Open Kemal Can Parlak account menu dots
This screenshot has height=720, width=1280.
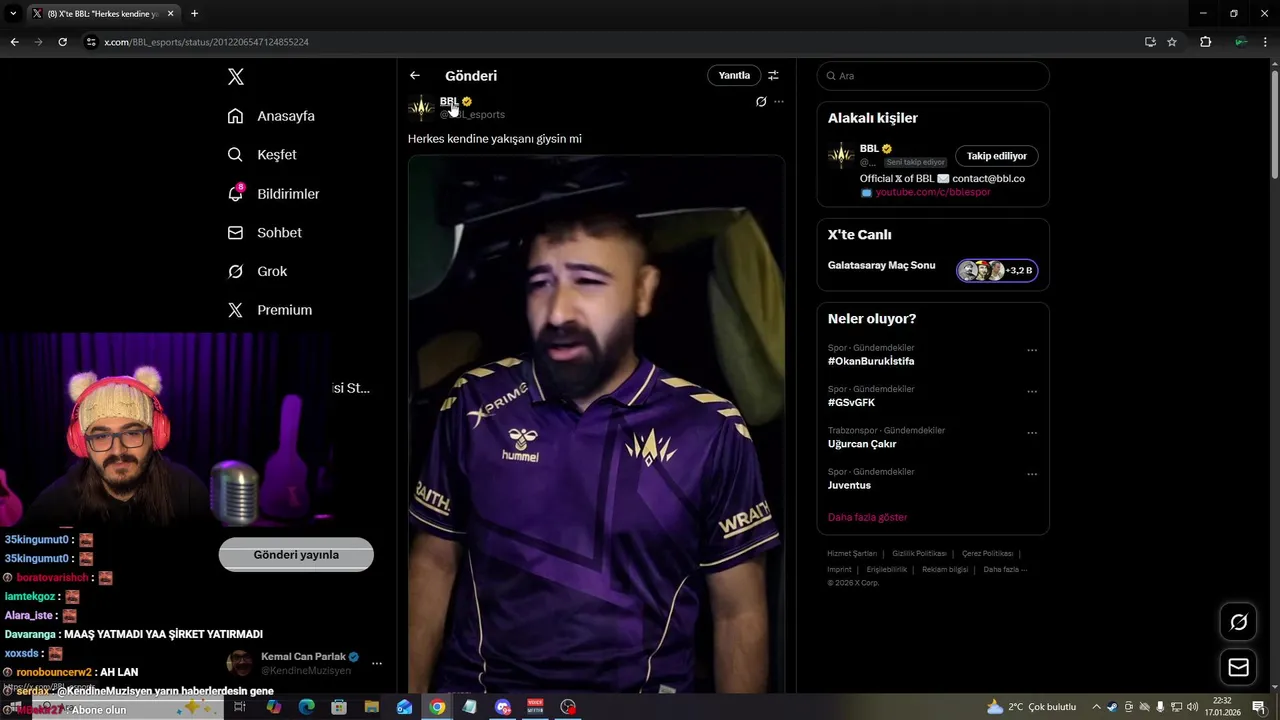tap(377, 663)
